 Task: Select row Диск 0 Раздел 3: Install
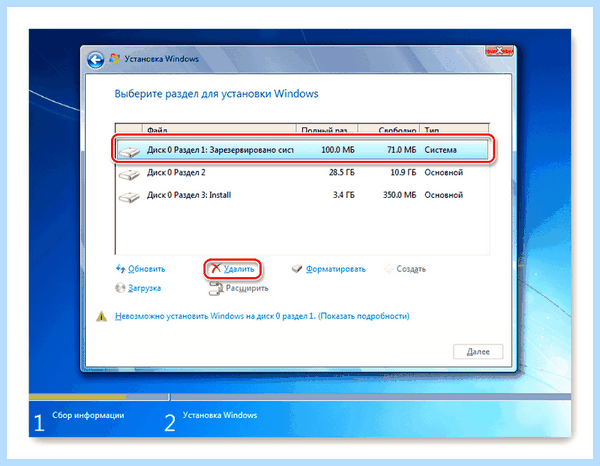click(302, 195)
